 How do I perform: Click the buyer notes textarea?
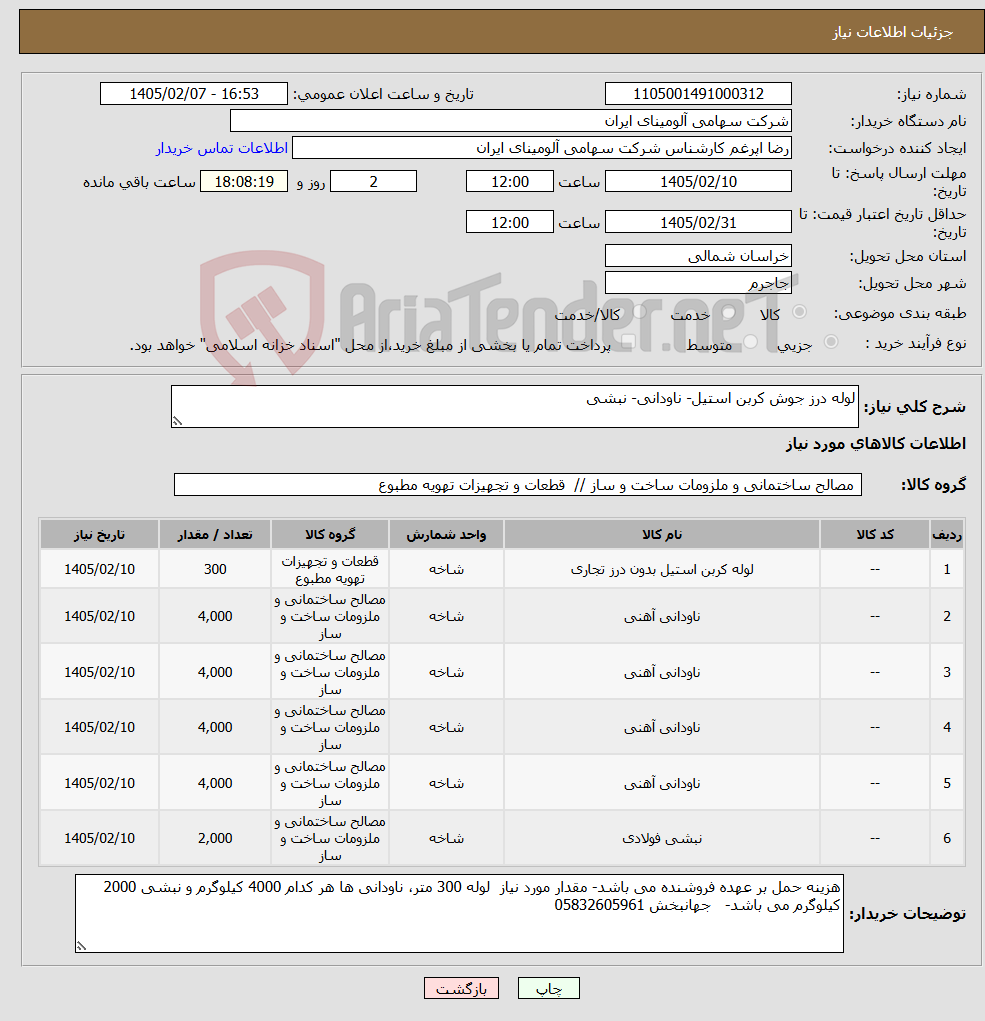point(459,914)
